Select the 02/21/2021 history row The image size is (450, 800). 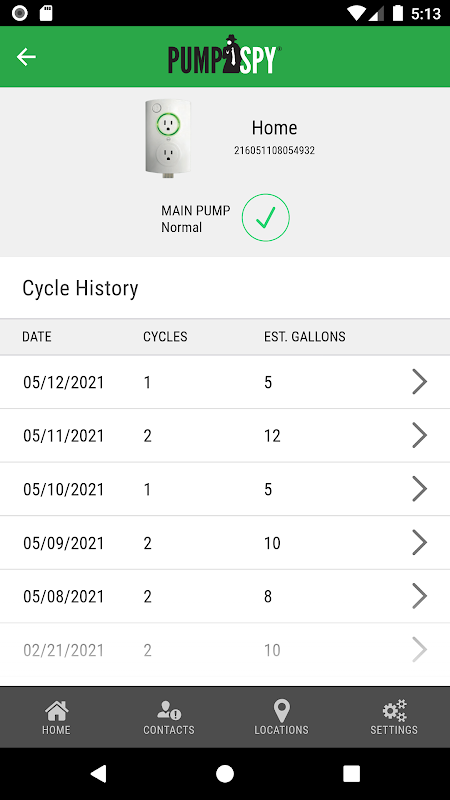(225, 650)
